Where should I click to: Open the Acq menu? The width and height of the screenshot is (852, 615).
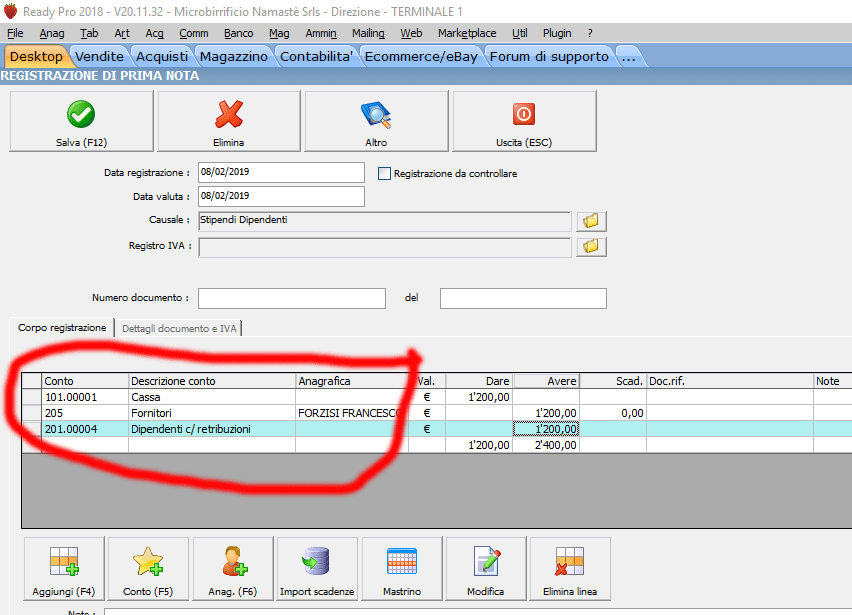pyautogui.click(x=154, y=33)
